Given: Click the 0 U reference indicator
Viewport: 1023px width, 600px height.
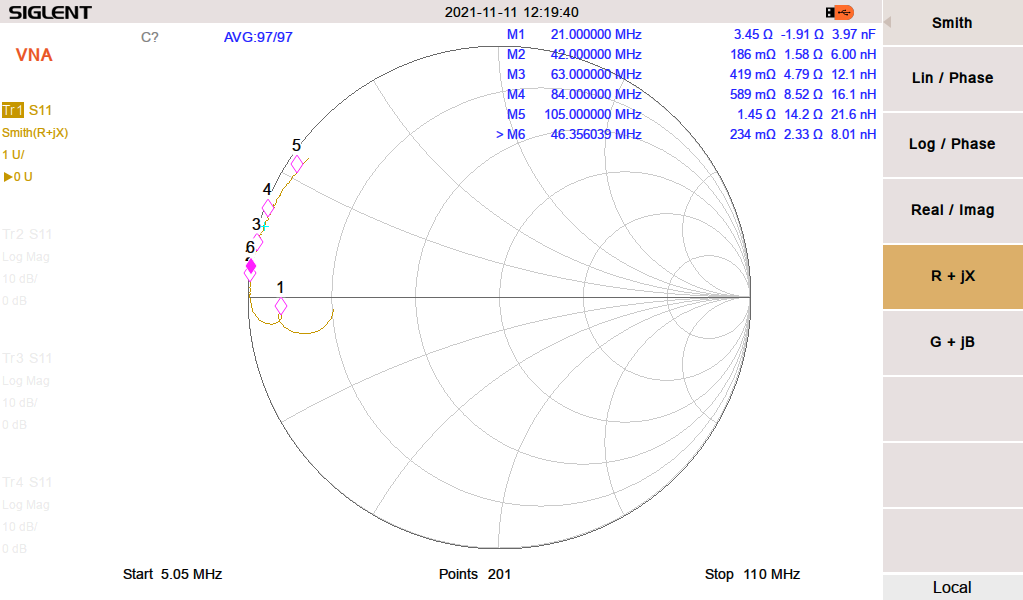Looking at the screenshot, I should click(18, 177).
